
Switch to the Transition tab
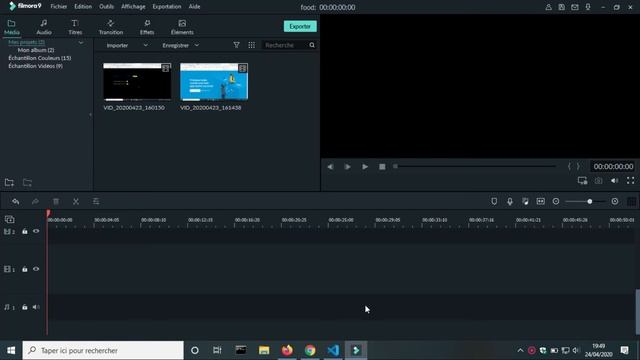(111, 27)
